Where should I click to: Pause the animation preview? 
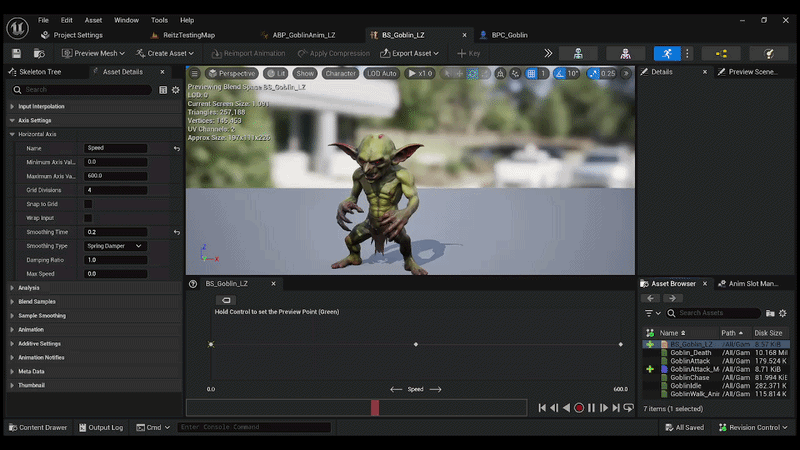point(591,408)
